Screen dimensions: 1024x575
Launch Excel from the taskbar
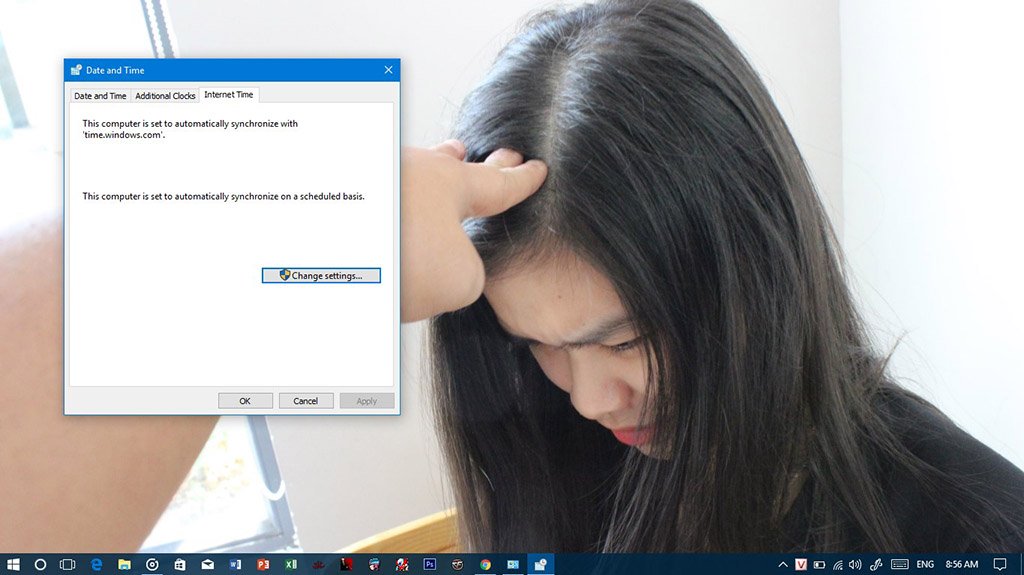click(x=291, y=564)
